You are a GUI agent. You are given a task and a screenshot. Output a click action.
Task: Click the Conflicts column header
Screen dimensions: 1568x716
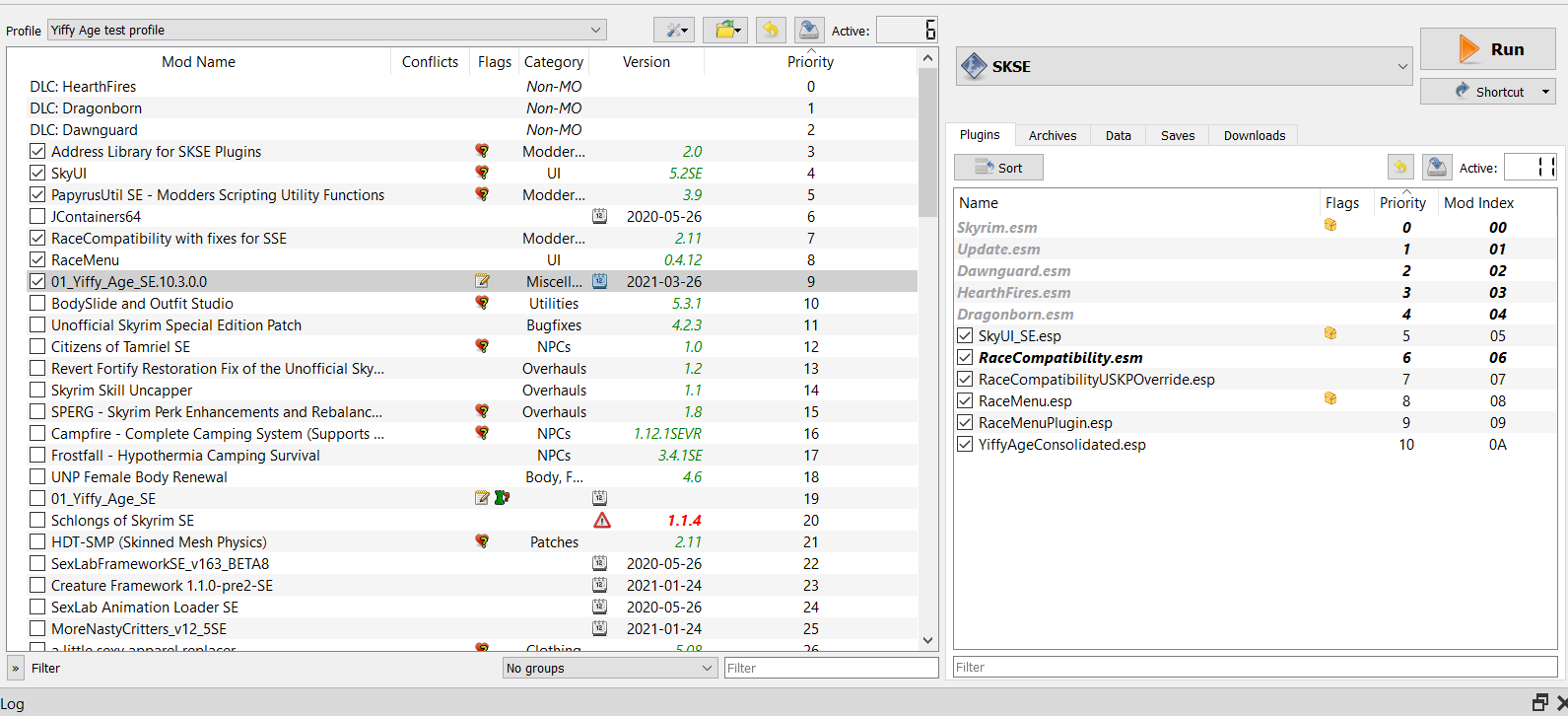430,61
